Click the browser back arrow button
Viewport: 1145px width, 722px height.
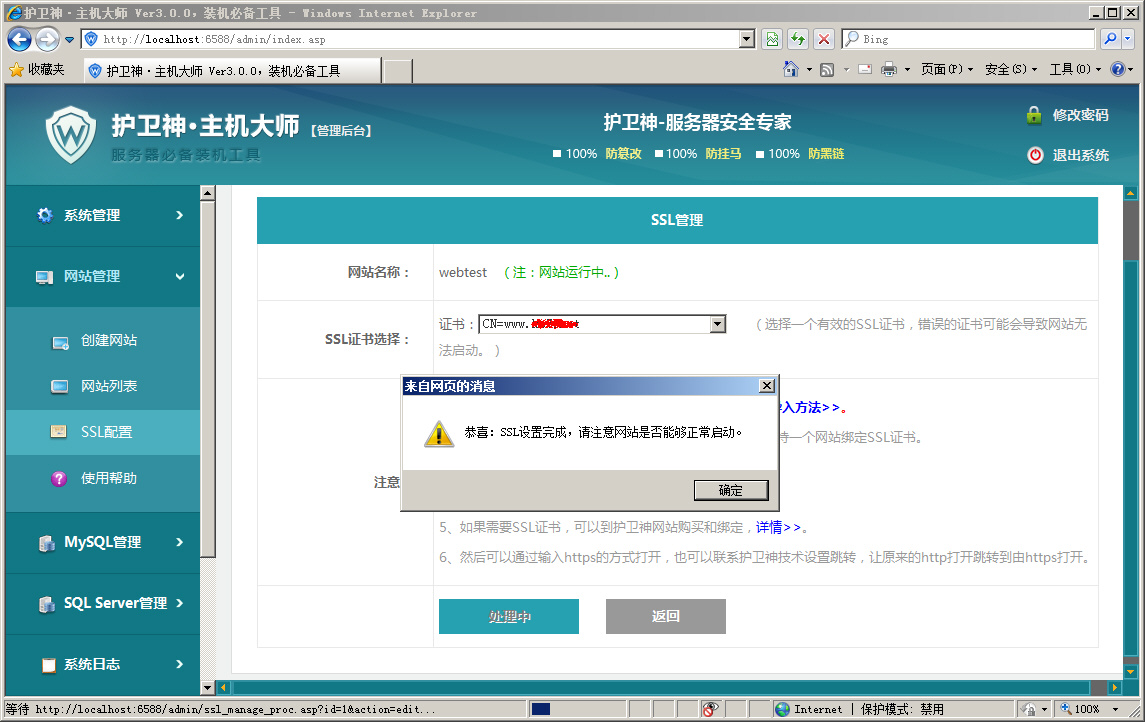[19, 39]
